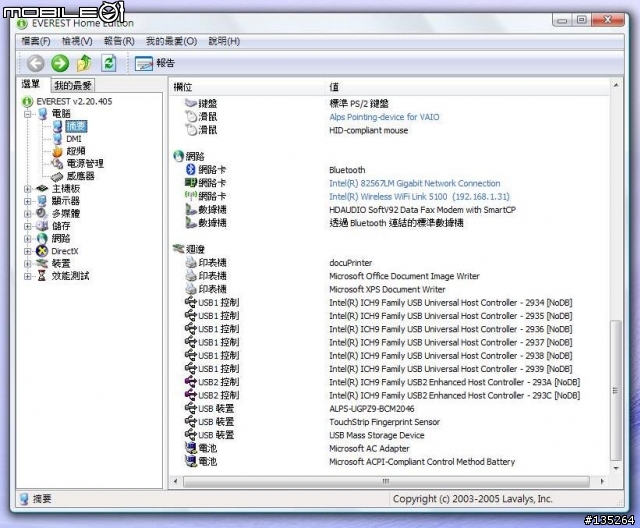Open the 報告(R) menu

click(119, 41)
